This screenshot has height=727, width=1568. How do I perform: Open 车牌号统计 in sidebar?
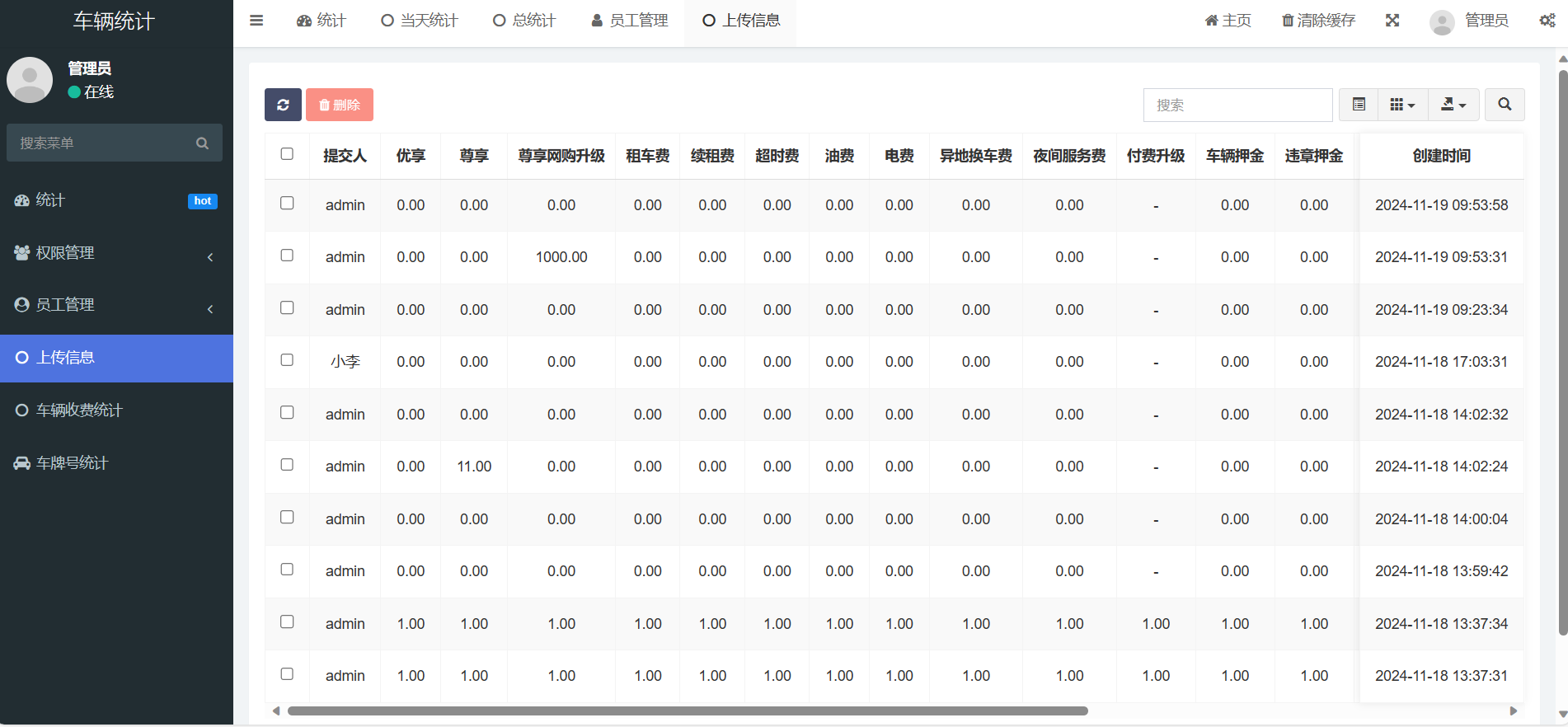coord(116,463)
